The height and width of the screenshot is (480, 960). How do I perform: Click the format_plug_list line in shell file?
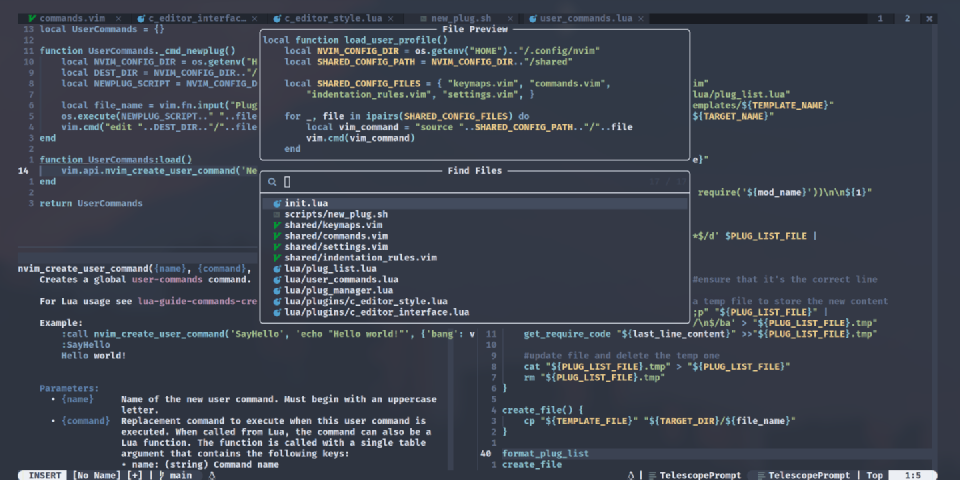(x=546, y=454)
